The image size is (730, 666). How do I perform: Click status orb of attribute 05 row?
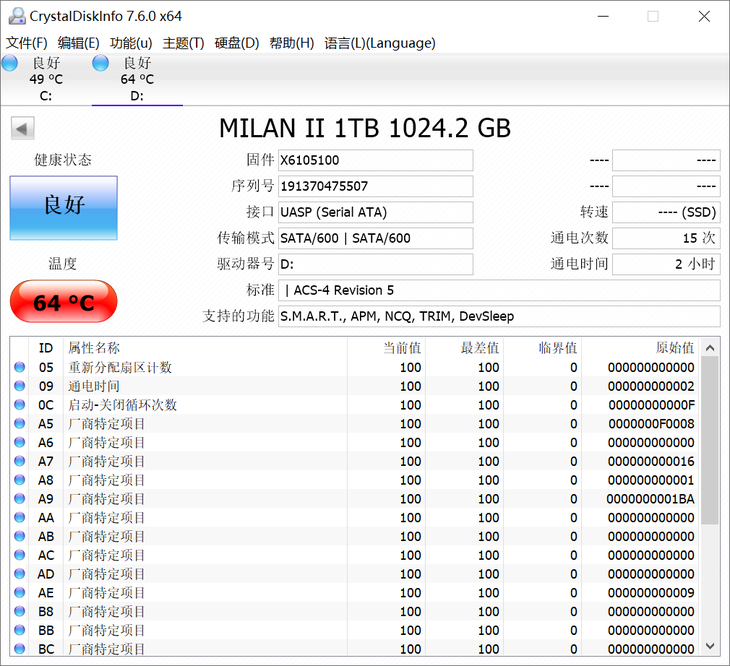pyautogui.click(x=20, y=367)
